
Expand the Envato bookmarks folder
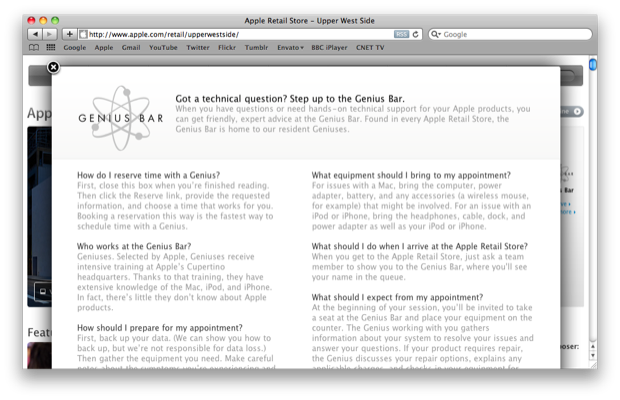coord(290,47)
